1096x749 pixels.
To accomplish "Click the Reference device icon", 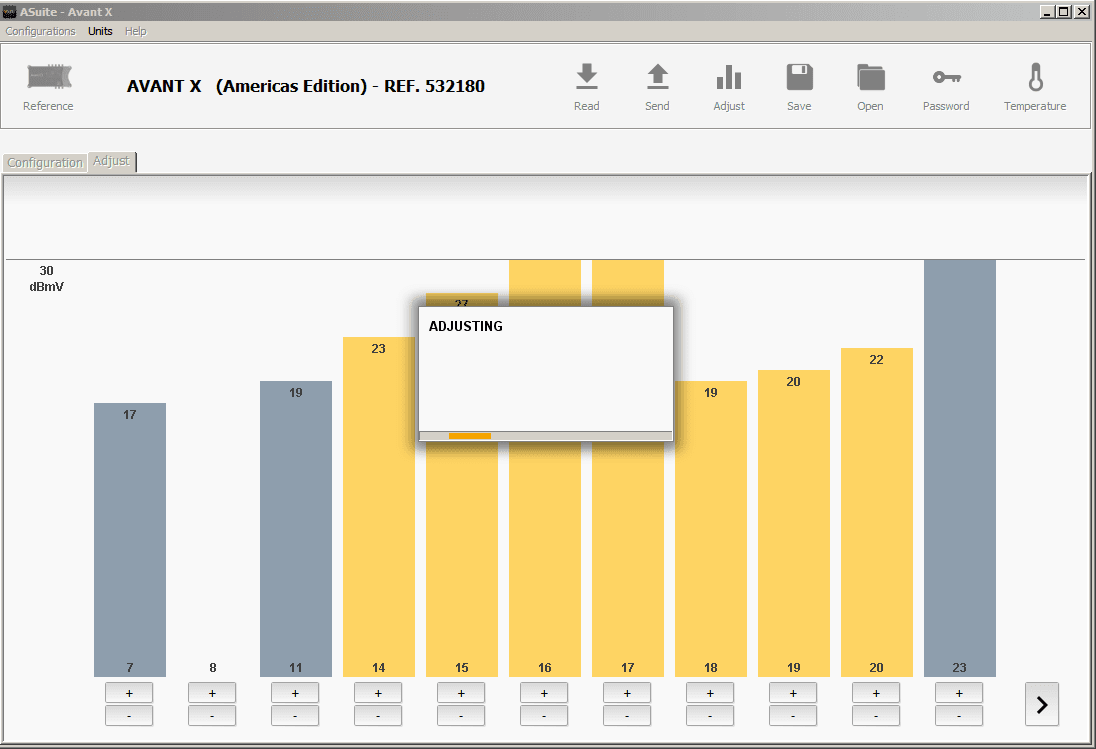I will pyautogui.click(x=49, y=77).
